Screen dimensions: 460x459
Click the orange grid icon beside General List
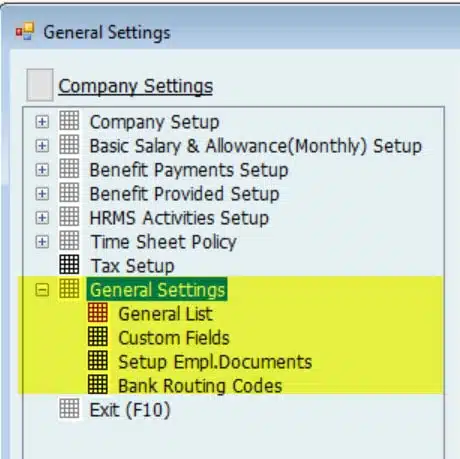(x=98, y=313)
